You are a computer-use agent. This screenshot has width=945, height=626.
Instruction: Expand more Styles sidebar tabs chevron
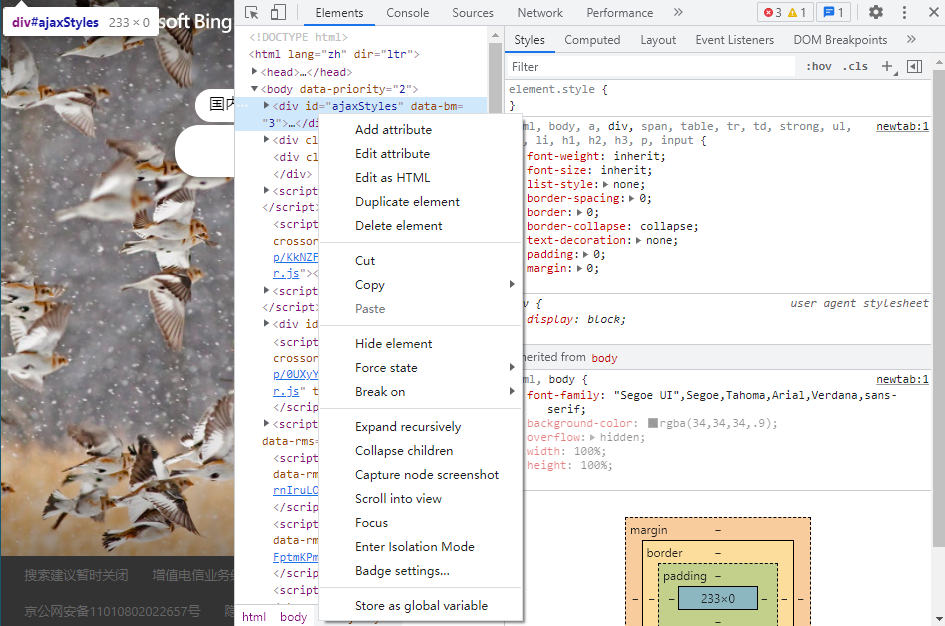click(x=911, y=40)
